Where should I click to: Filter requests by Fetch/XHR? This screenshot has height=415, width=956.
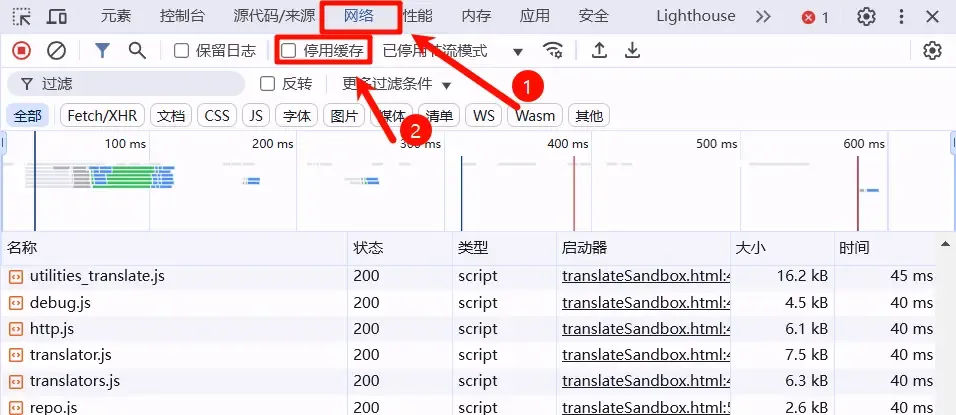[102, 116]
